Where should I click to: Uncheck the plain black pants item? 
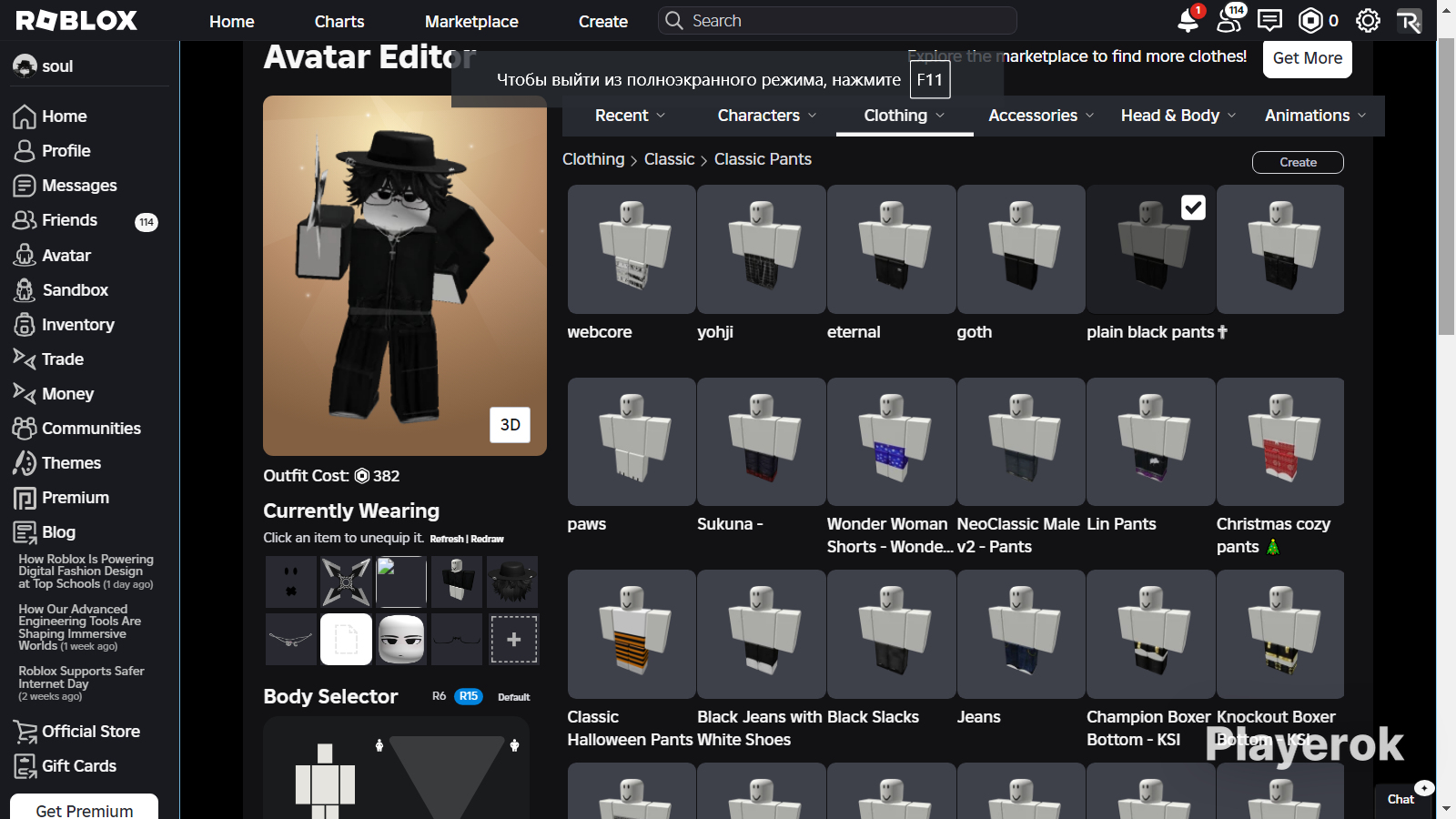coord(1193,207)
